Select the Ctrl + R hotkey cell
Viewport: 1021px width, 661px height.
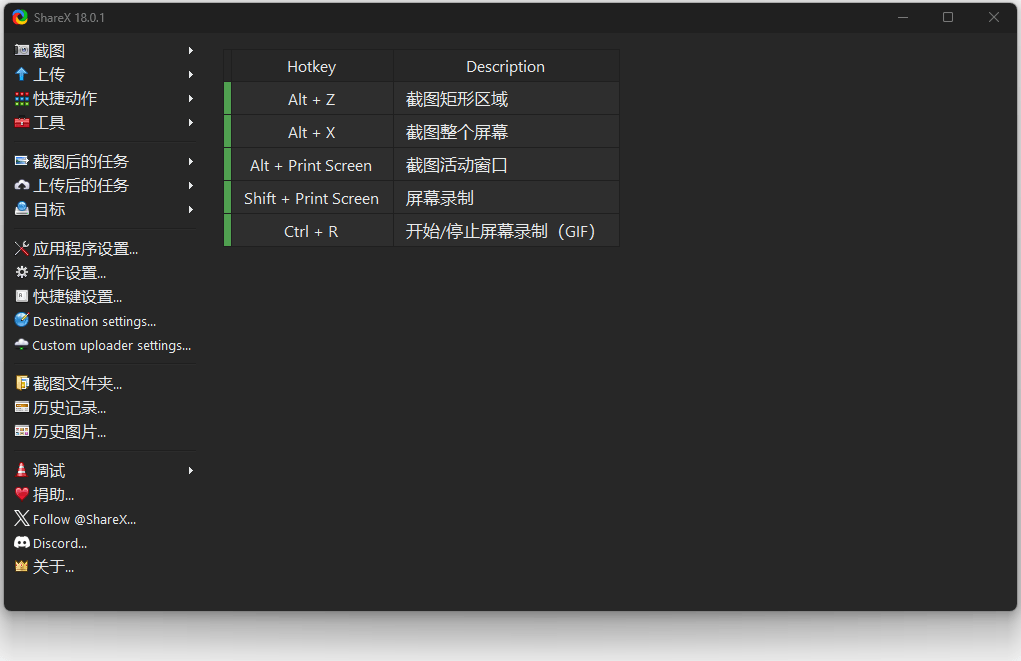click(312, 231)
